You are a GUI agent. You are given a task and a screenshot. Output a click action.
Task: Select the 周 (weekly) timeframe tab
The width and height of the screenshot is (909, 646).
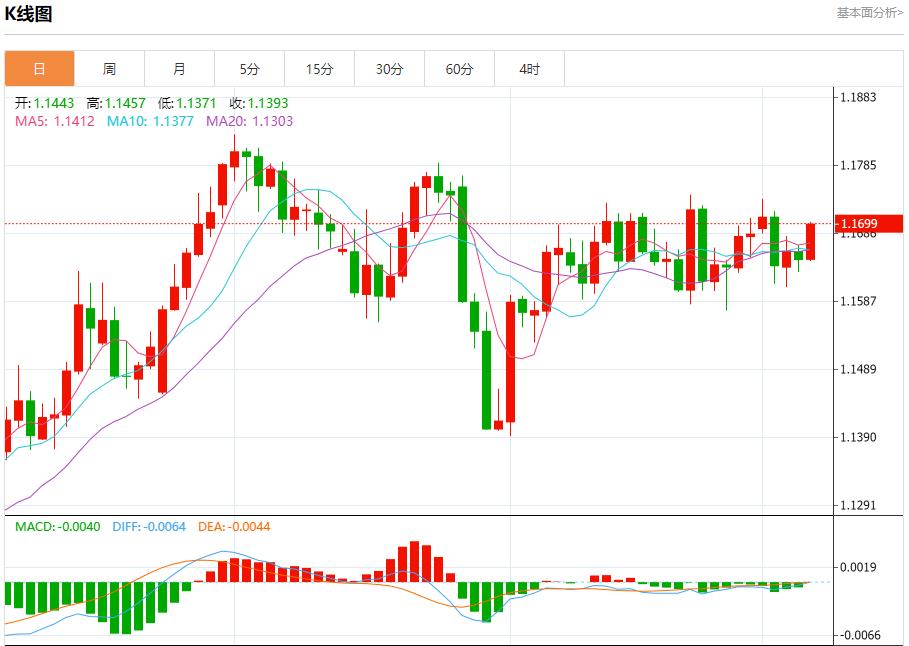point(109,68)
